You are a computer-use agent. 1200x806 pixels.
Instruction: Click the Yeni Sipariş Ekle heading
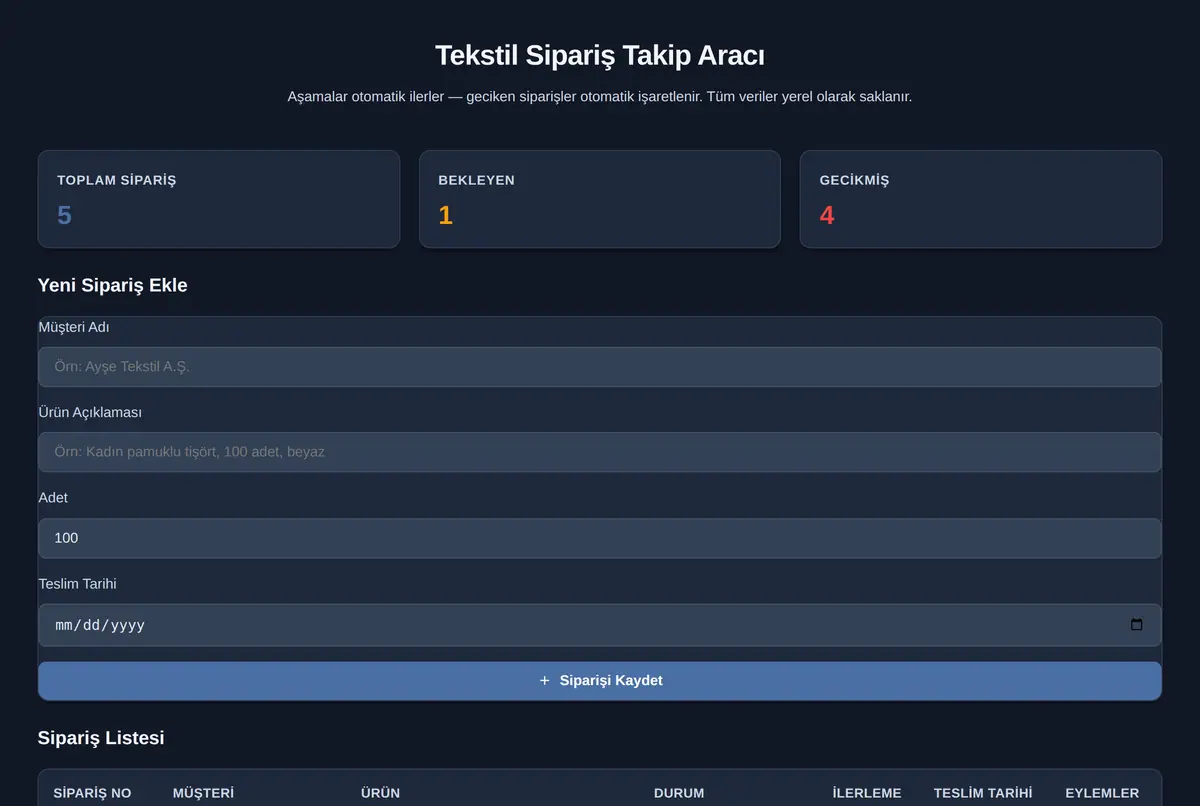[x=113, y=285]
